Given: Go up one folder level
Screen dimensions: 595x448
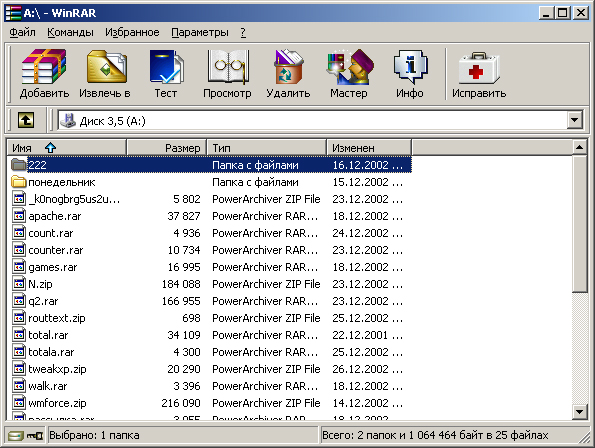Looking at the screenshot, I should pyautogui.click(x=26, y=121).
